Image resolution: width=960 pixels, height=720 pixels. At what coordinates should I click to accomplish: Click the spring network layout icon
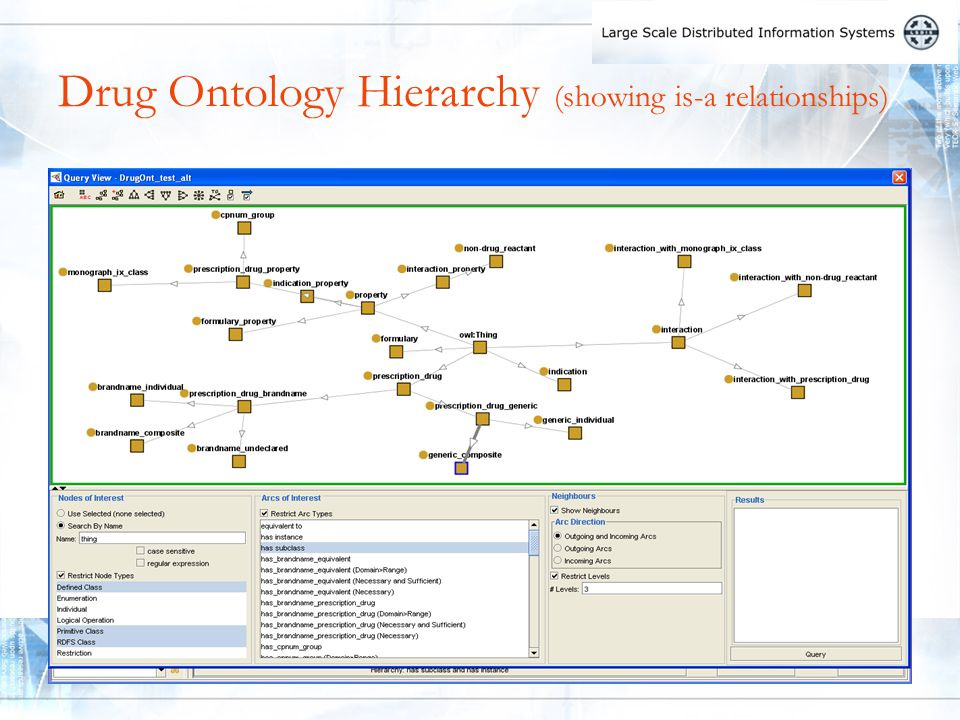tap(214, 195)
